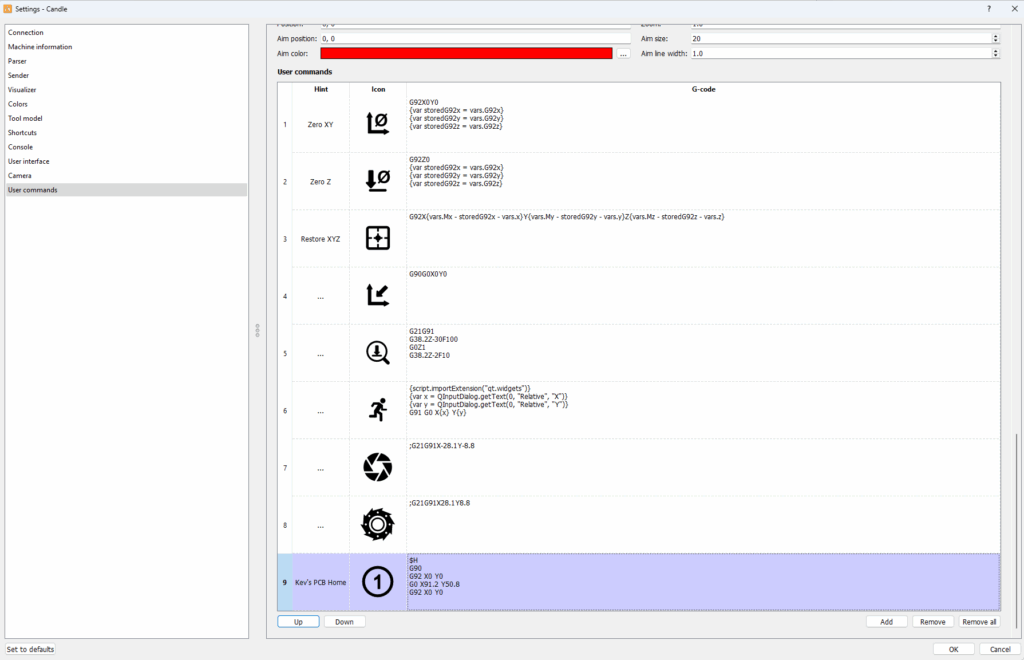The height and width of the screenshot is (660, 1024).
Task: Open the Aim color picker ellipsis button
Action: tap(623, 54)
